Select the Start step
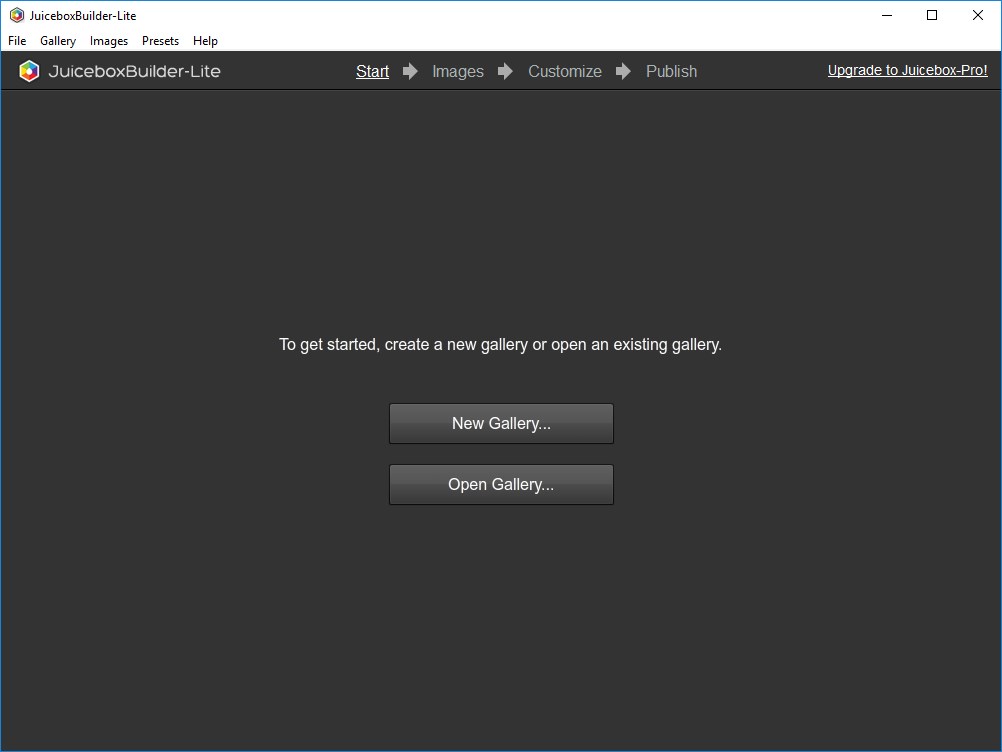Image resolution: width=1002 pixels, height=752 pixels. (372, 71)
